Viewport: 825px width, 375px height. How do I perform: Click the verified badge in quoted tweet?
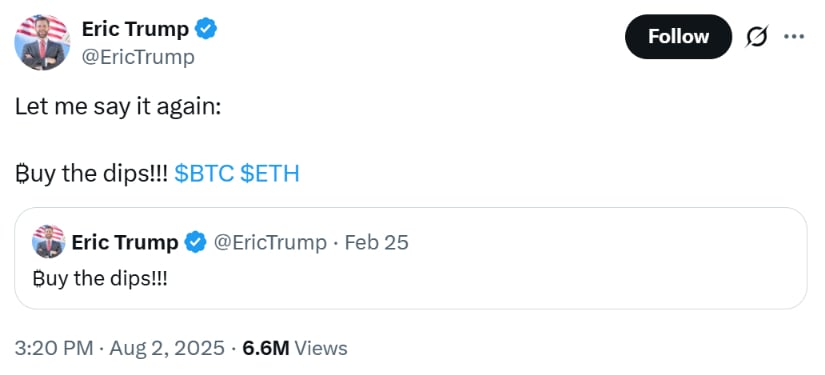(196, 242)
